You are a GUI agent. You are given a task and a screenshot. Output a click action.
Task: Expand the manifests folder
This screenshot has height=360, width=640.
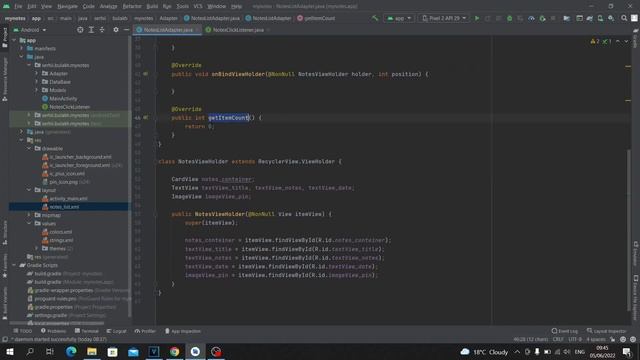pyautogui.click(x=22, y=49)
